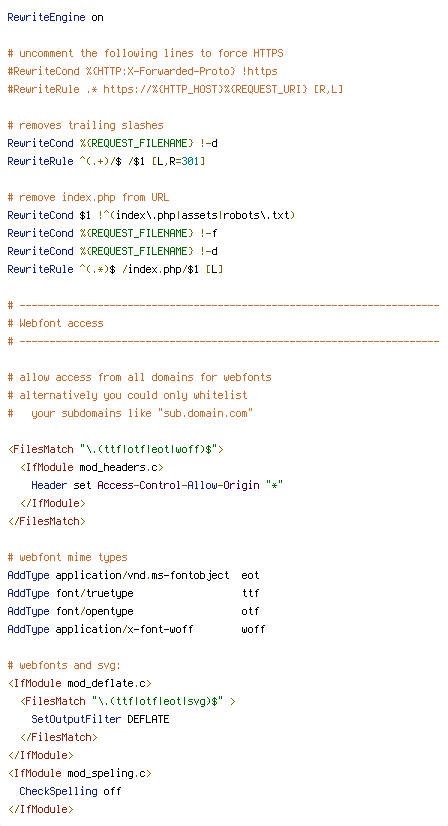
Task: Click the commented https RewriteRule line
Action: 175,89
